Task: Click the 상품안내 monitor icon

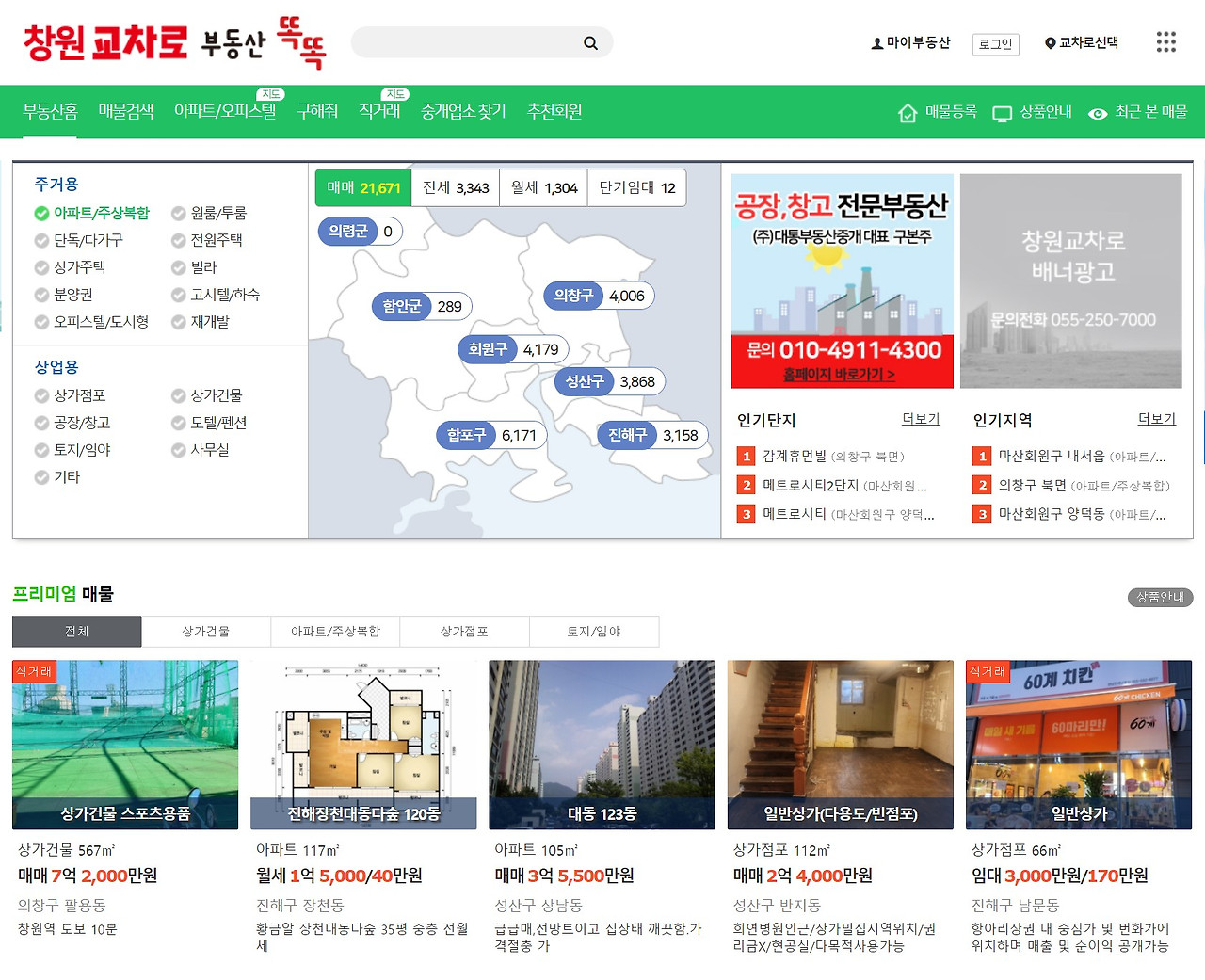Action: tap(1004, 111)
